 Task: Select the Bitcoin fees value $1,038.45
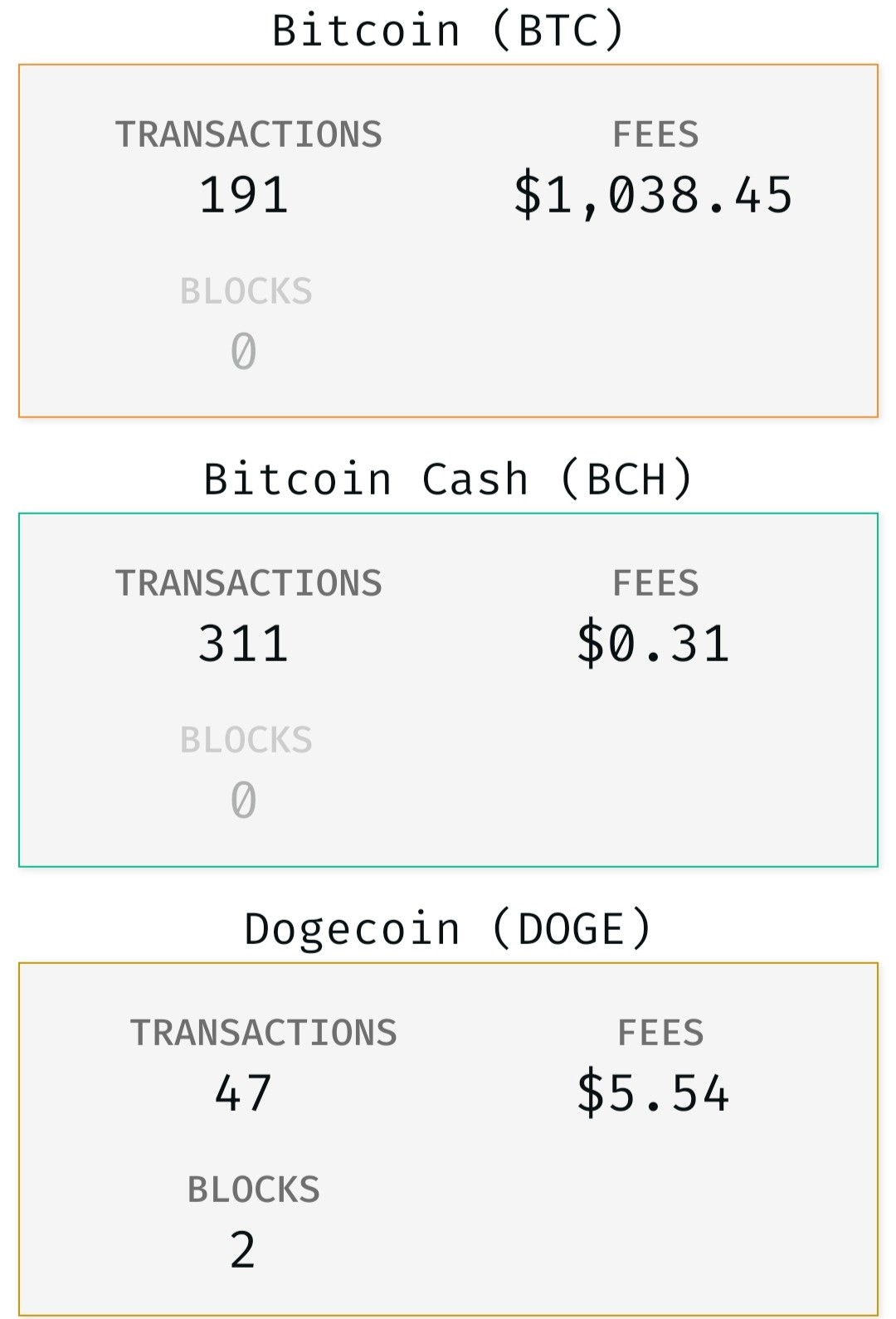pyautogui.click(x=654, y=196)
